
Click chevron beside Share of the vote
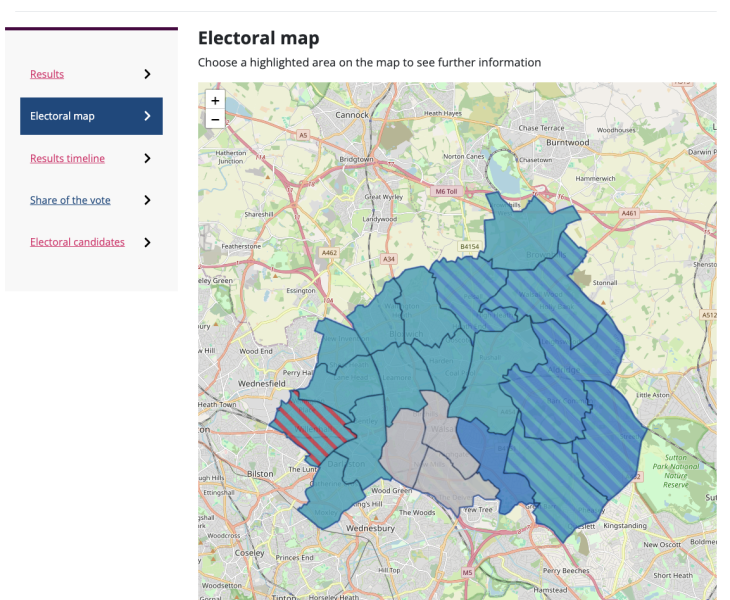point(148,200)
